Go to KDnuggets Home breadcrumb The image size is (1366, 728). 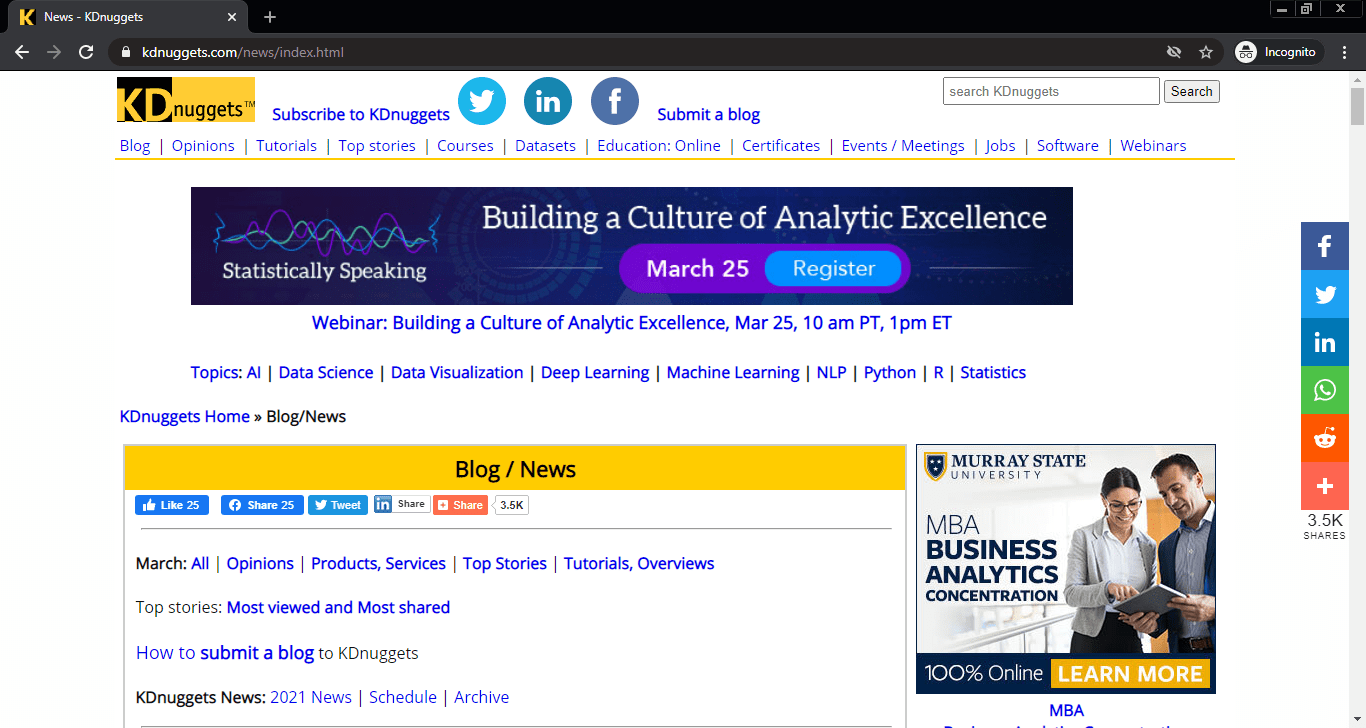185,416
